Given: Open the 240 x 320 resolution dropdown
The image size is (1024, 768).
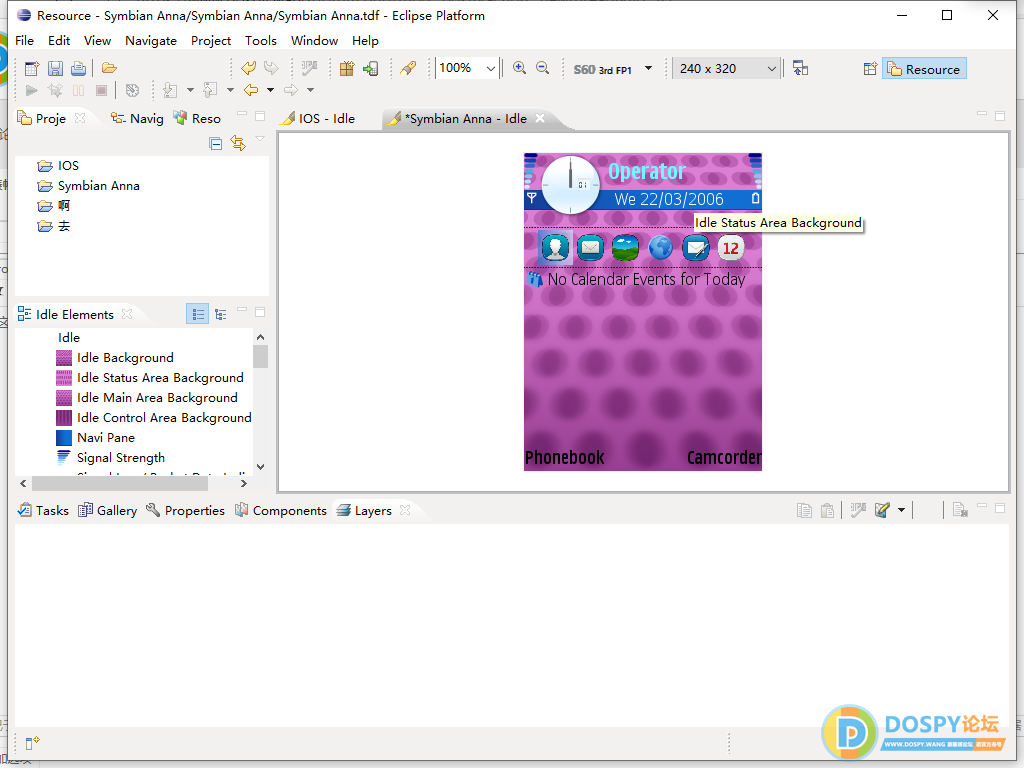Looking at the screenshot, I should click(771, 69).
